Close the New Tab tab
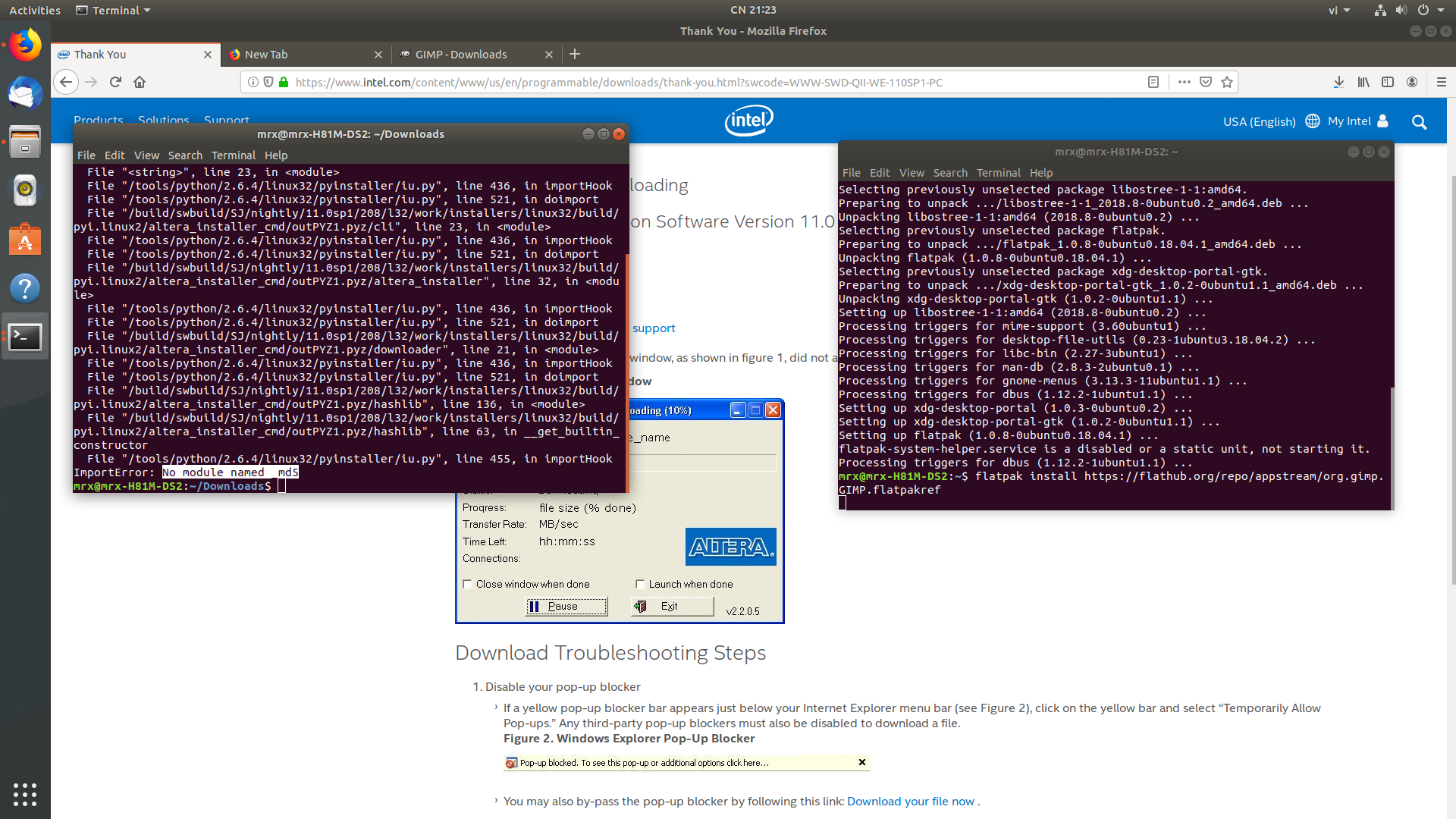The image size is (1456, 819). coord(378,55)
